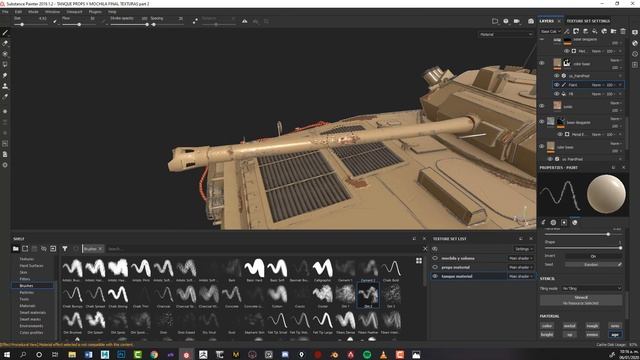Open Main shader dropdown for tanque material

coord(520,276)
